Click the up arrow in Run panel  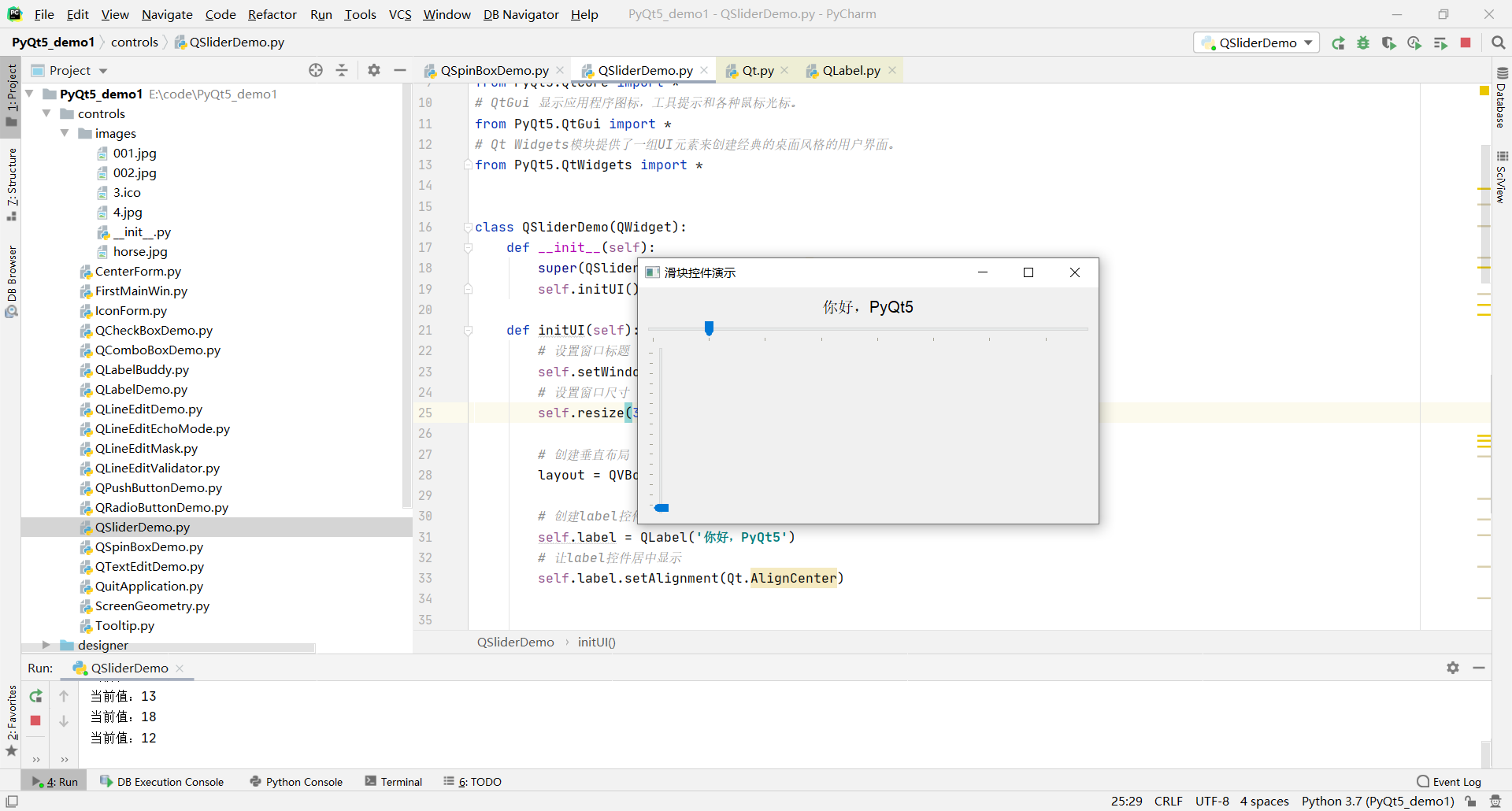(64, 696)
